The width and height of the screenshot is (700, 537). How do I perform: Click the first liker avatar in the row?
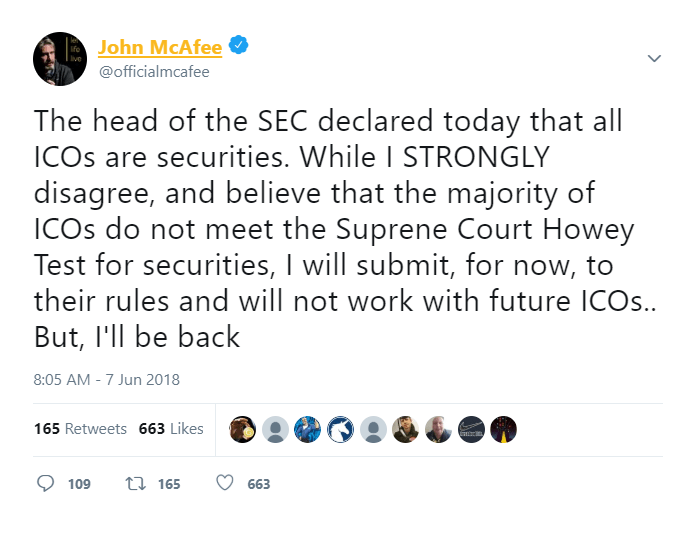(243, 429)
